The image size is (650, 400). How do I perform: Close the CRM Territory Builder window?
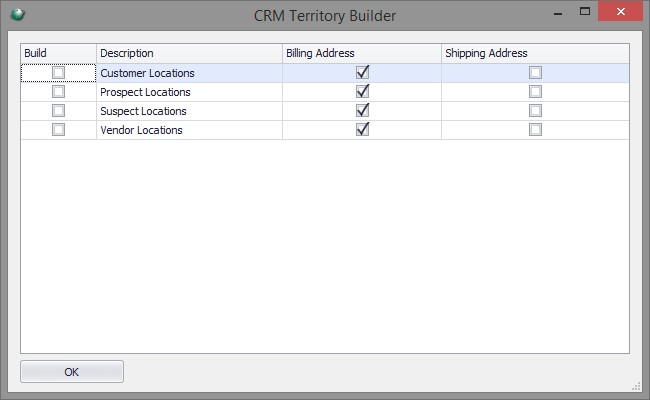(621, 11)
